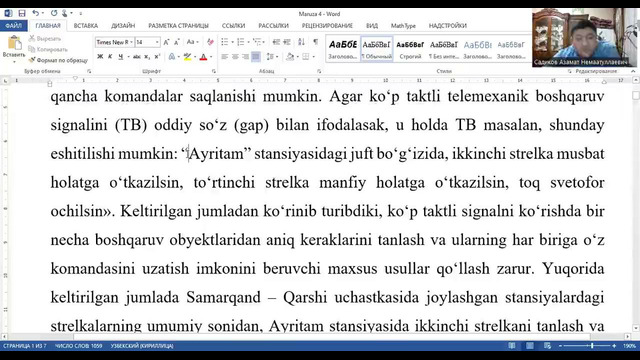Image resolution: width=640 pixels, height=360 pixels.
Task: Click Формат по образцу (Format Painter)
Action: tap(58, 60)
